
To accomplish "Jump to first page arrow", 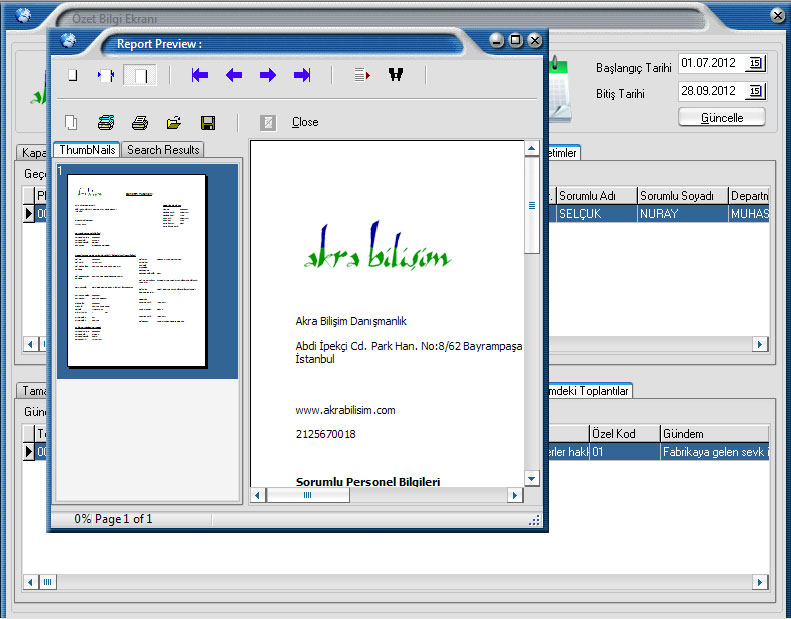I will pos(200,75).
